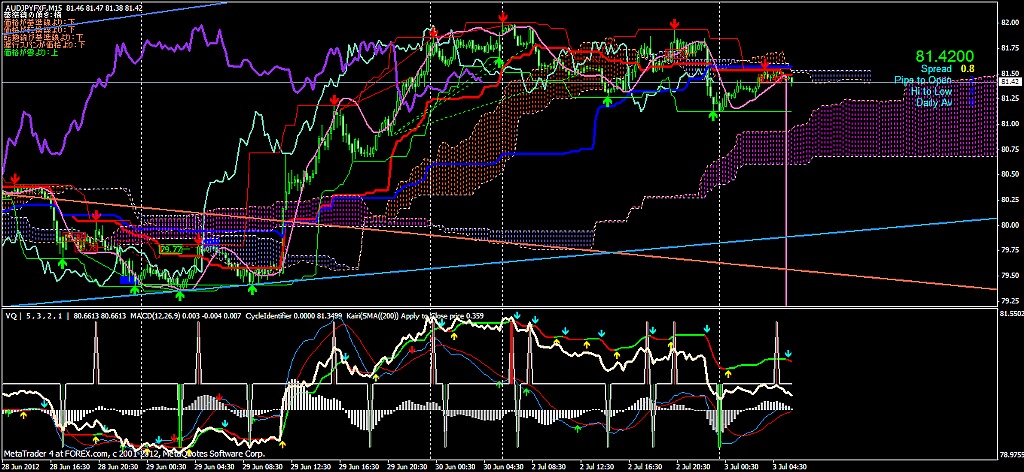1024x472 pixels.
Task: Click the green up arrow near 29 Jun 08:30
Action: [252, 287]
